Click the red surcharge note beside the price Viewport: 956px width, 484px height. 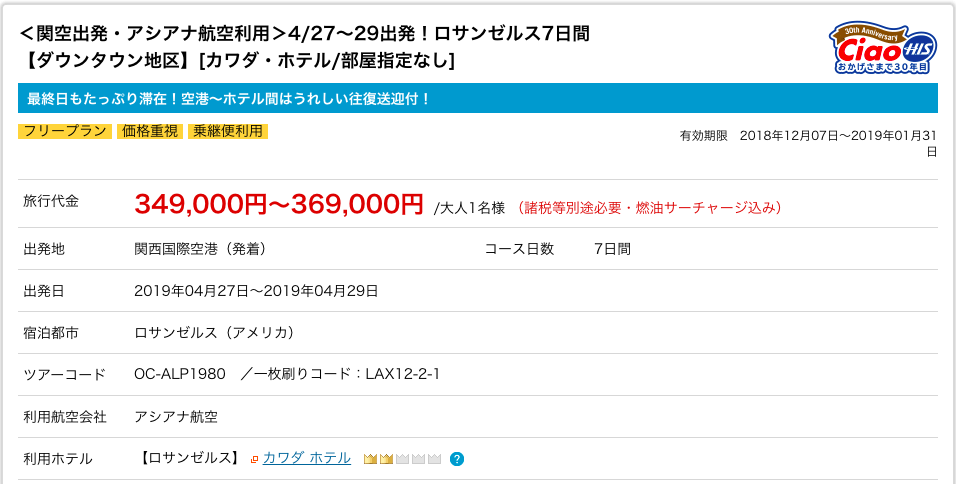tap(649, 208)
